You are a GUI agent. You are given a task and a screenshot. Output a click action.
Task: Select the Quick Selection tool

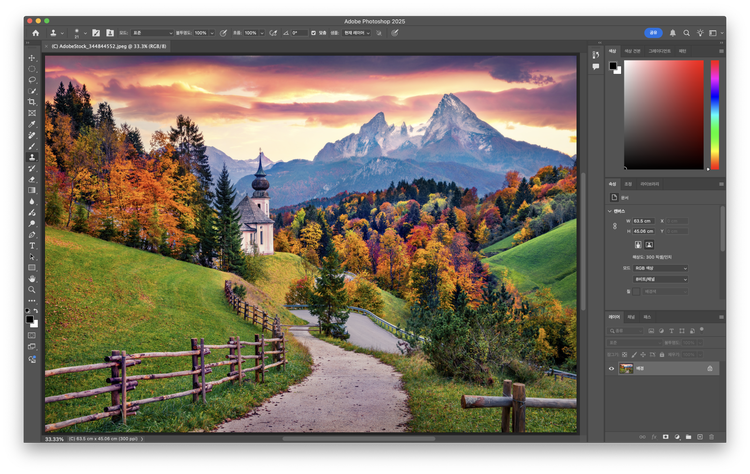(32, 91)
